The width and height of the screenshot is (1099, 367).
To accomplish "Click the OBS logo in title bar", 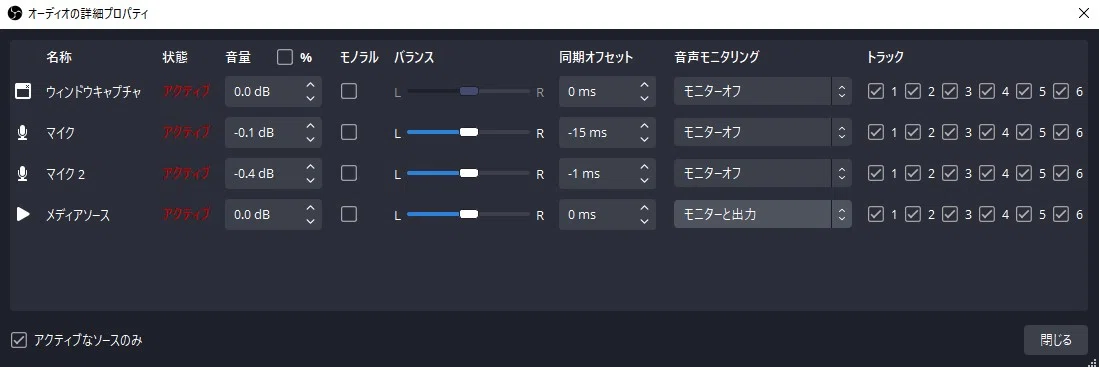I will (x=14, y=14).
